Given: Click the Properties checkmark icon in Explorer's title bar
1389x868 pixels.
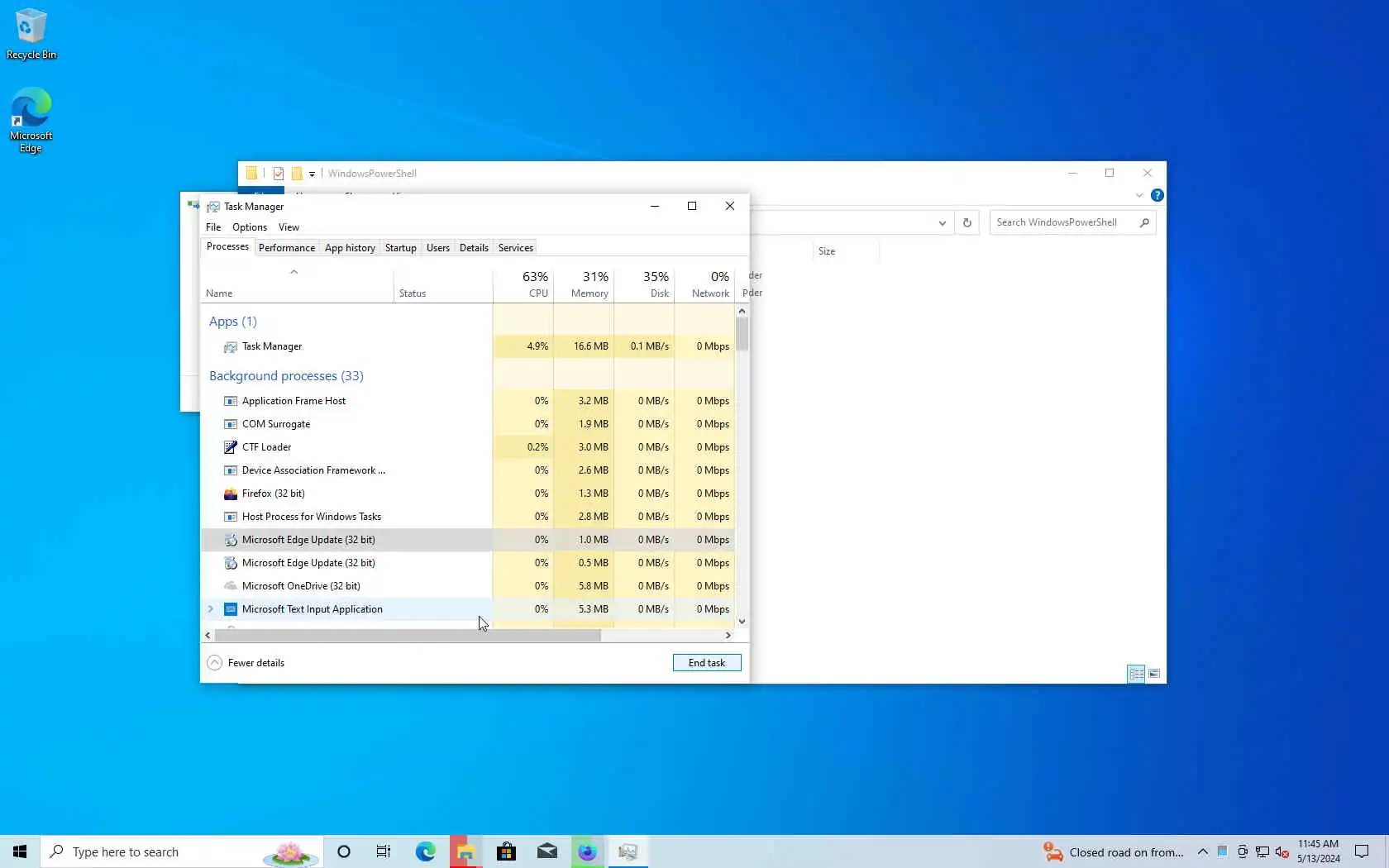Looking at the screenshot, I should 279,174.
